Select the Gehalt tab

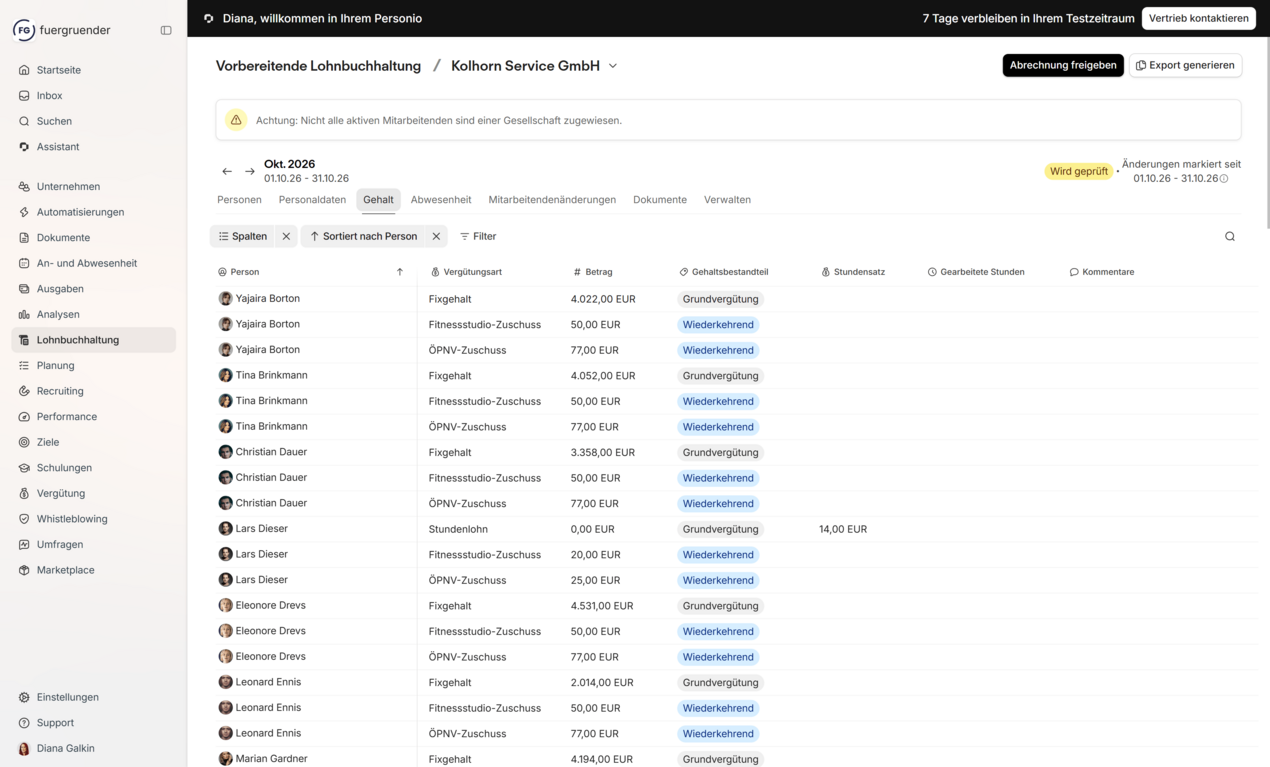point(378,200)
